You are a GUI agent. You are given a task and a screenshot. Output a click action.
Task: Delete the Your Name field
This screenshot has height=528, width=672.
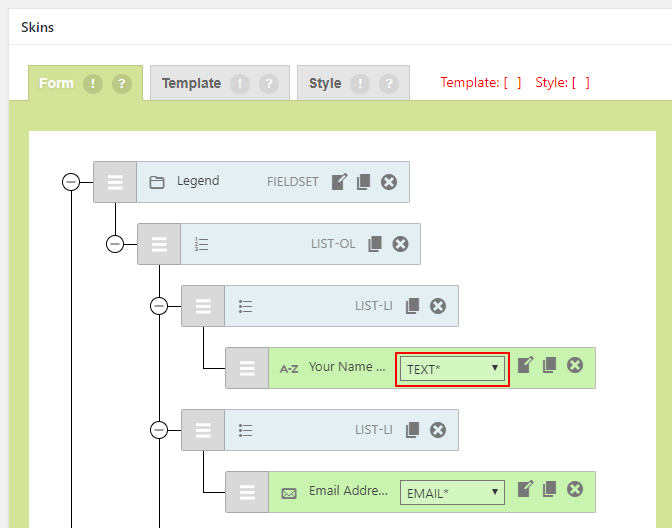click(575, 366)
